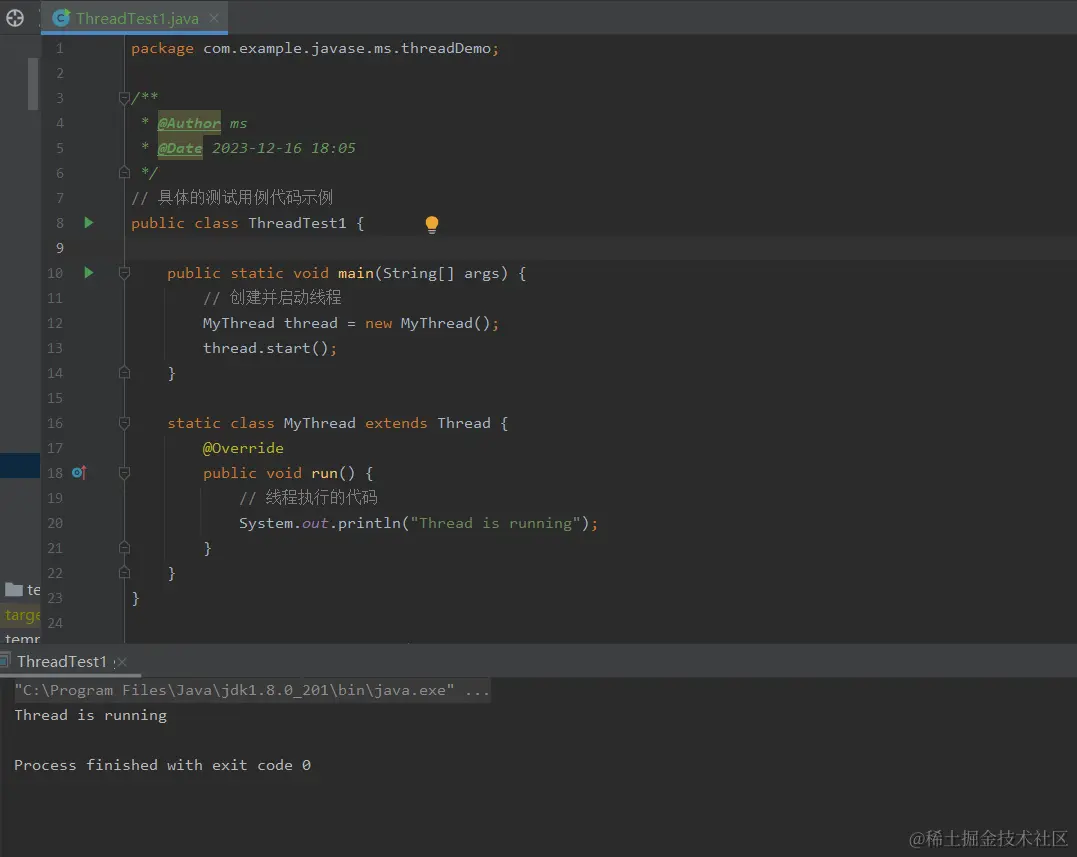
Task: Click 'Thread is running' console output line
Action: (x=91, y=716)
